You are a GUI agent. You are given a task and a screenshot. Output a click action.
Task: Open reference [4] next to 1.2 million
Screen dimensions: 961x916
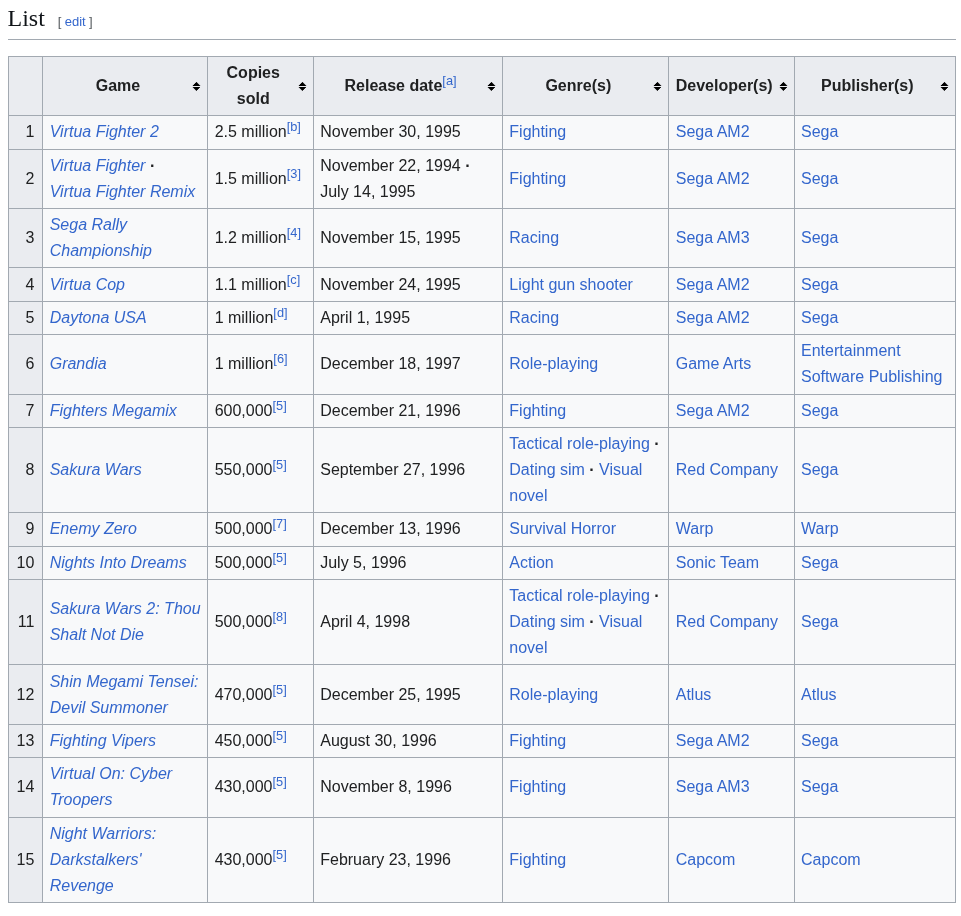click(x=294, y=233)
